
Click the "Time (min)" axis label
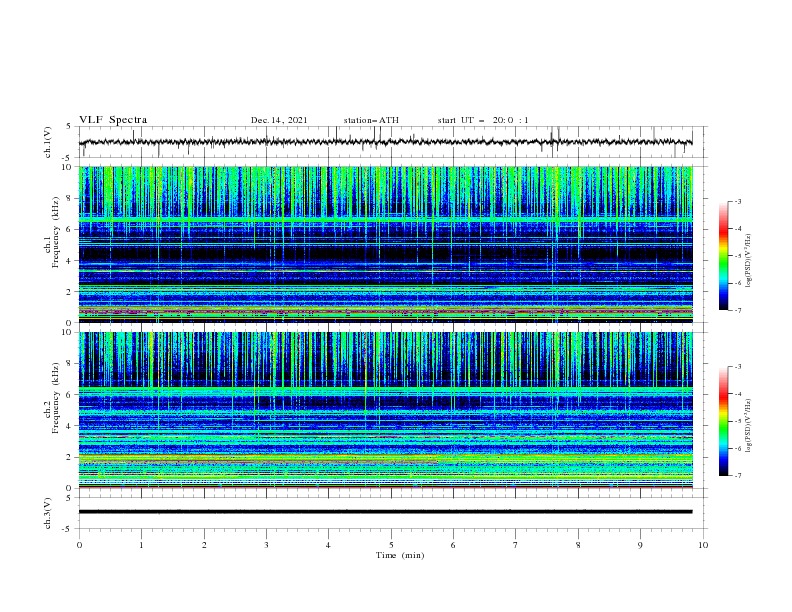coord(400,555)
